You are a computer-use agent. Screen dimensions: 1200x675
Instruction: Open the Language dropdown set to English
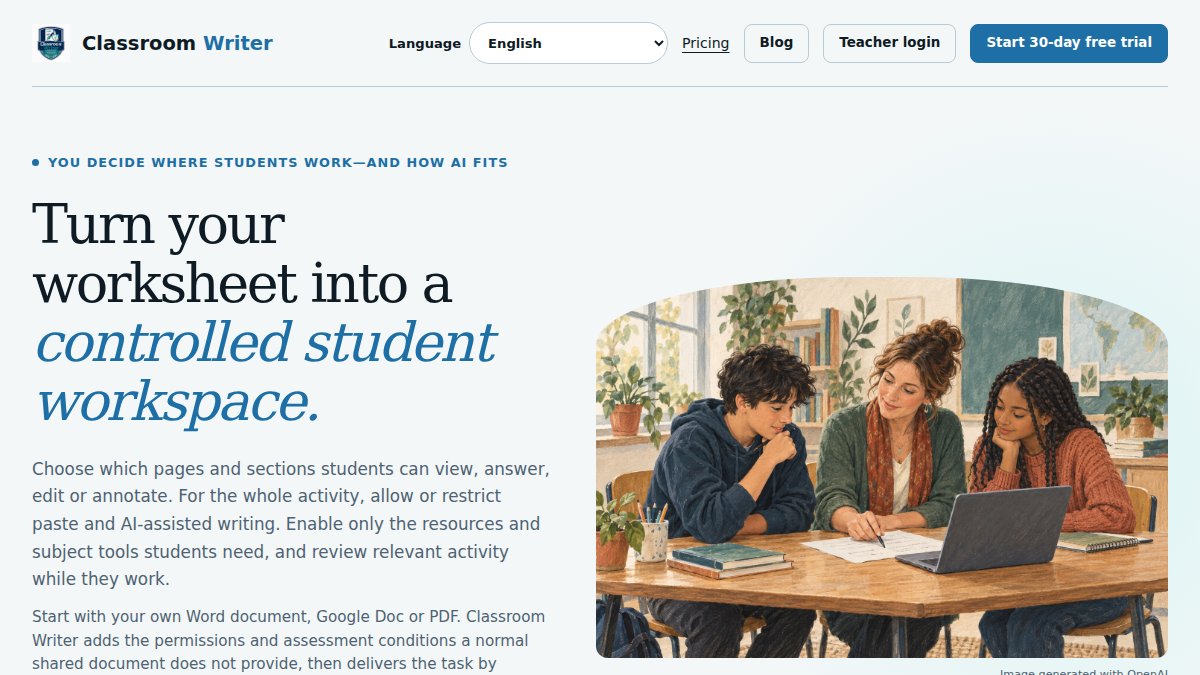pos(568,43)
